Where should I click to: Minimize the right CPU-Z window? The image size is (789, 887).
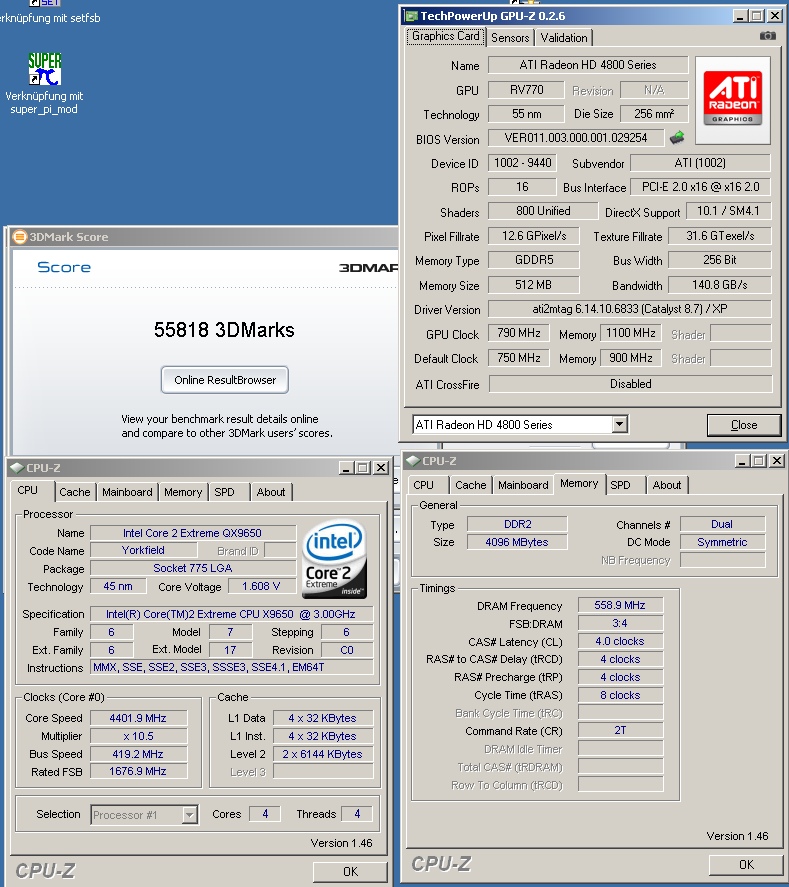tap(742, 461)
